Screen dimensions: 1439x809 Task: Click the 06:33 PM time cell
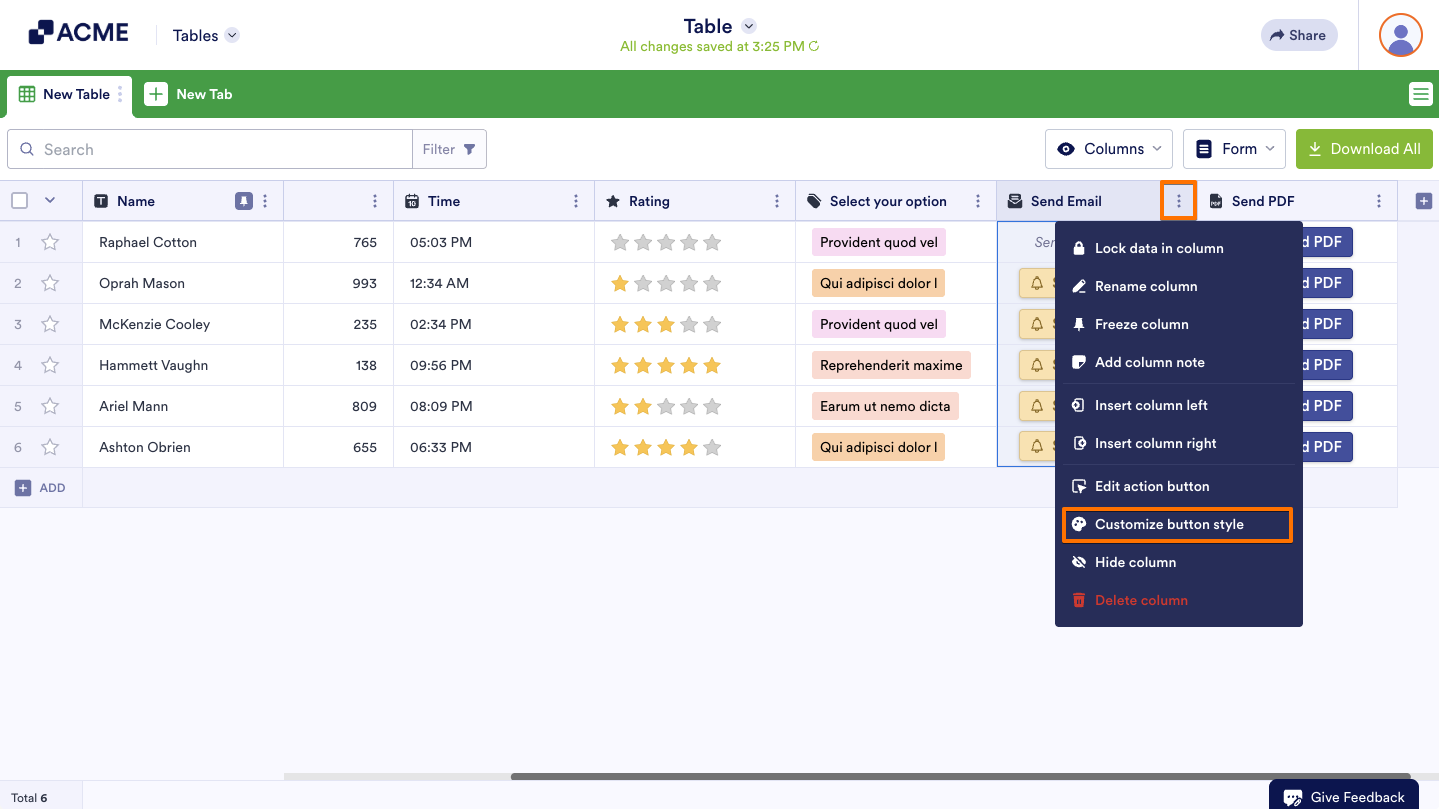(x=494, y=447)
